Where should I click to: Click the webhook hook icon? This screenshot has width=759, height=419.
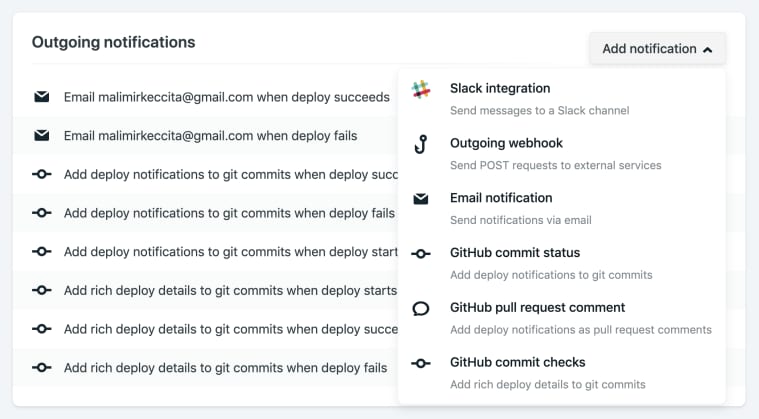pyautogui.click(x=421, y=144)
